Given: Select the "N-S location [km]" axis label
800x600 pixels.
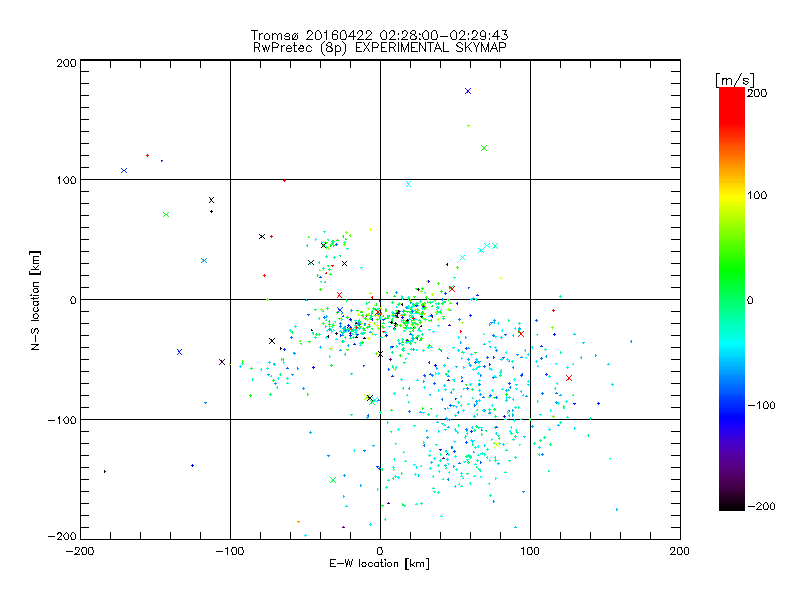Looking at the screenshot, I should click(35, 300).
